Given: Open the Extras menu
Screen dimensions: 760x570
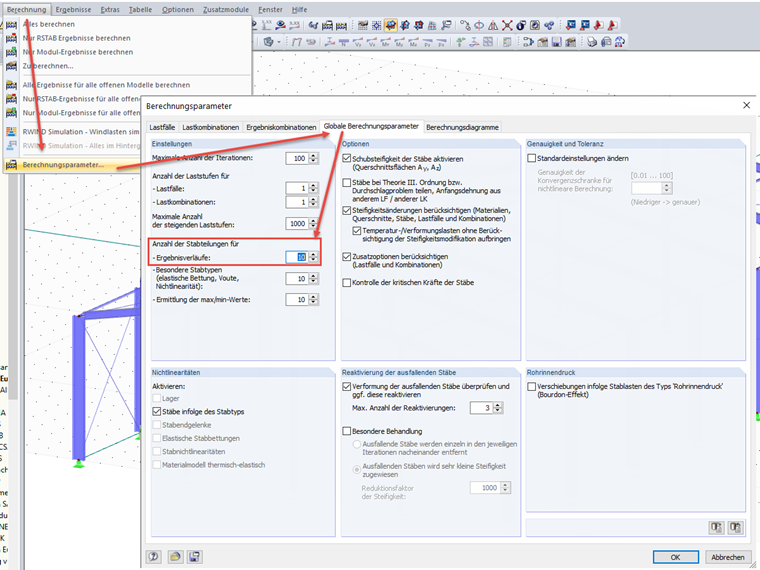Looking at the screenshot, I should coord(110,10).
